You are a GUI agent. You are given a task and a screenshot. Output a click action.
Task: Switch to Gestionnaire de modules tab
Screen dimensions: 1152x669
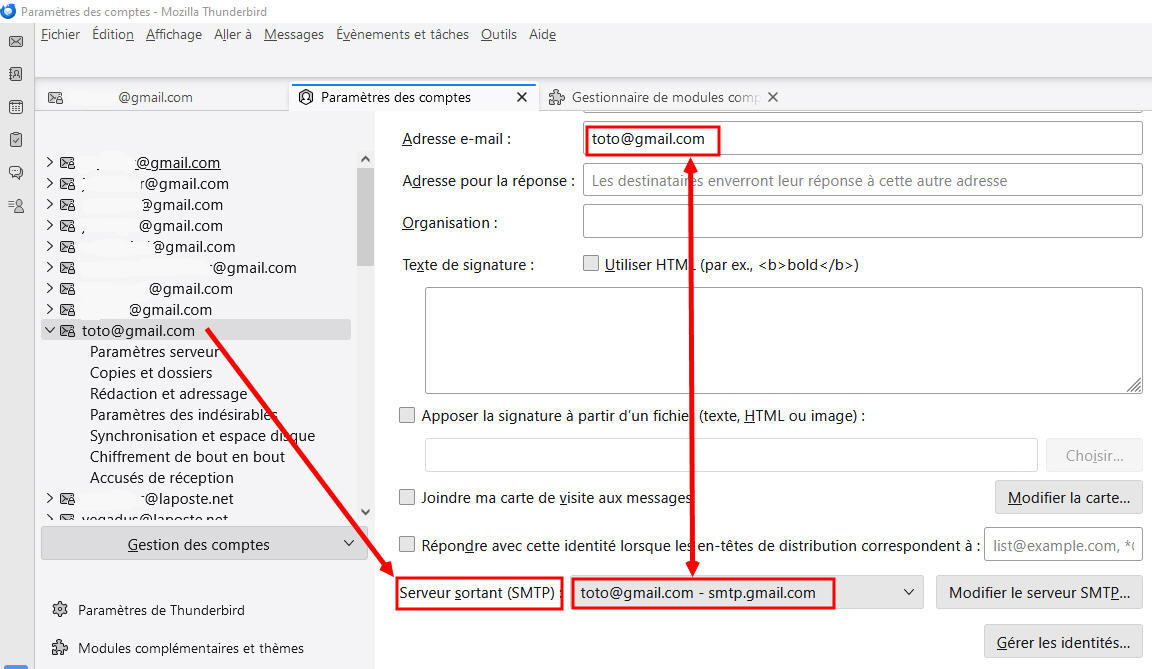[665, 97]
